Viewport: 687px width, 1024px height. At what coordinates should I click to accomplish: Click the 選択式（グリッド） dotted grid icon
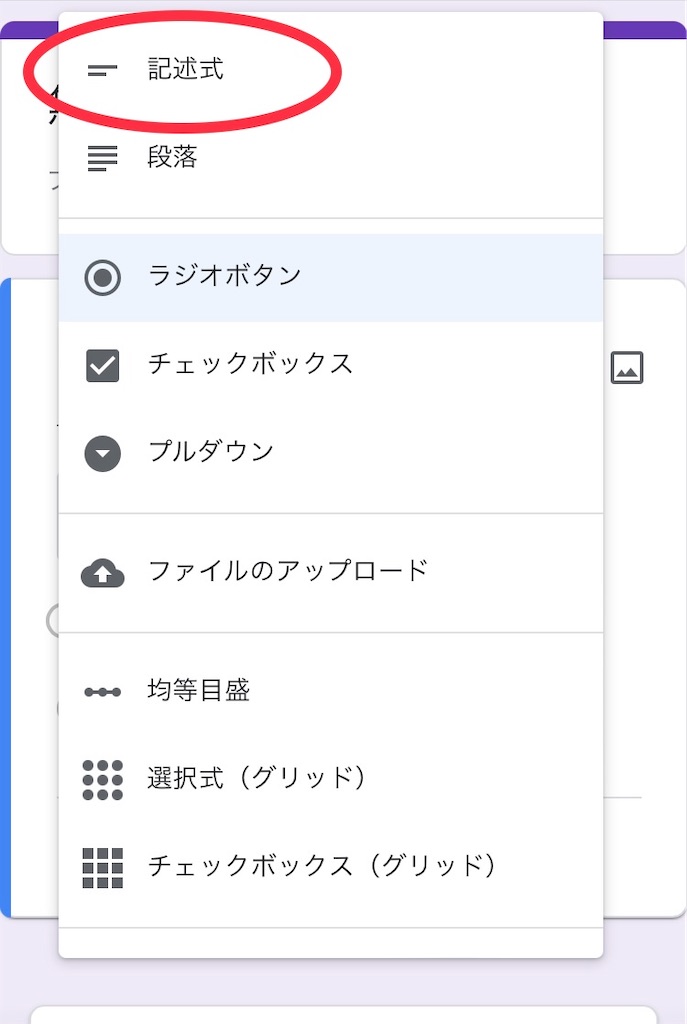(x=101, y=777)
